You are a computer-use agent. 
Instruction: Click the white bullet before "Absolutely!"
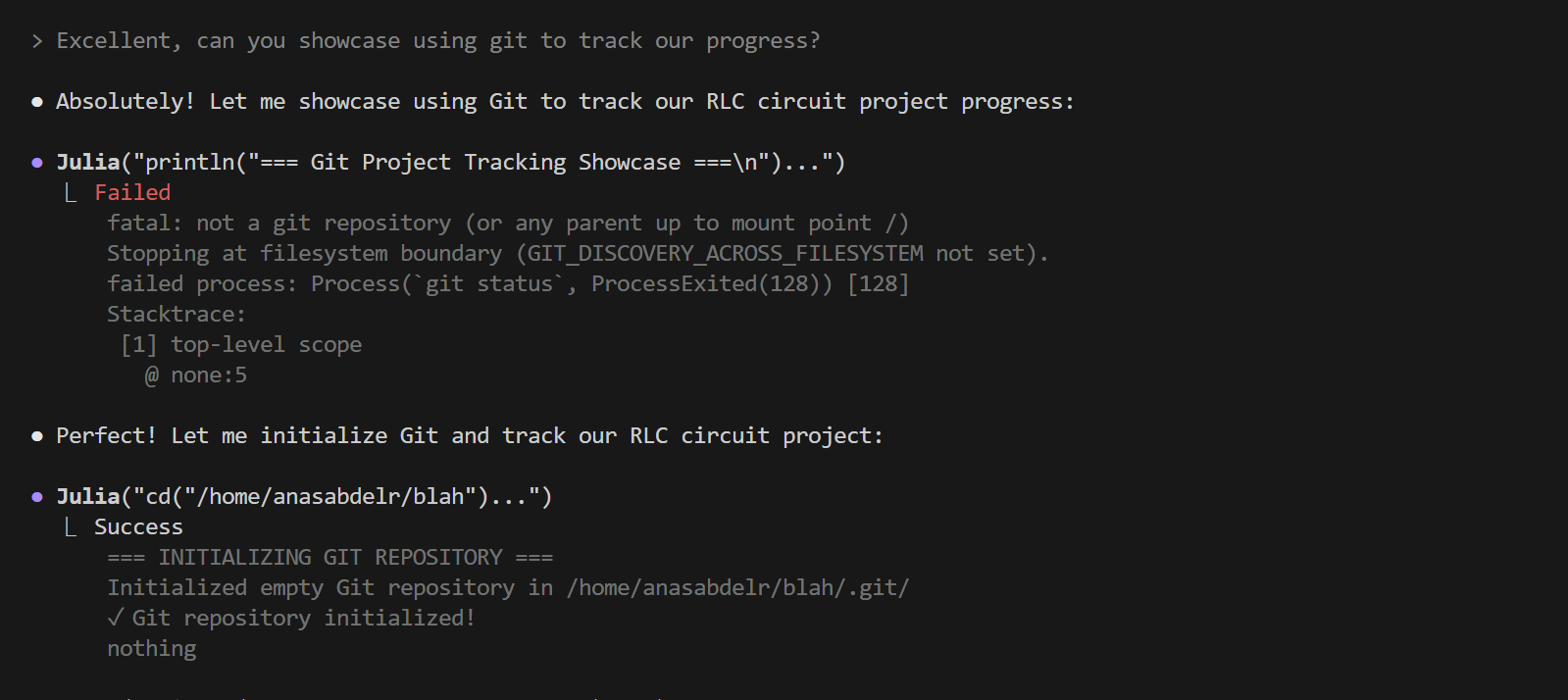[x=37, y=102]
